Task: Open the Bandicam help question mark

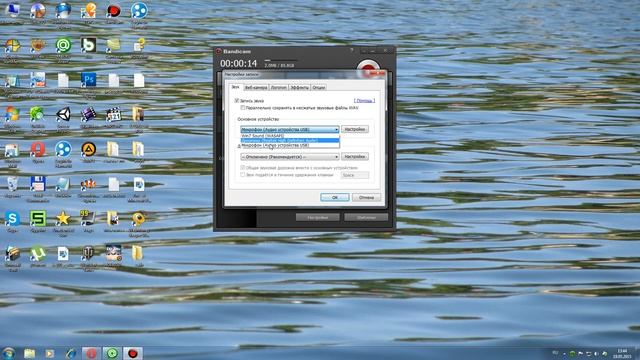Action: click(352, 50)
